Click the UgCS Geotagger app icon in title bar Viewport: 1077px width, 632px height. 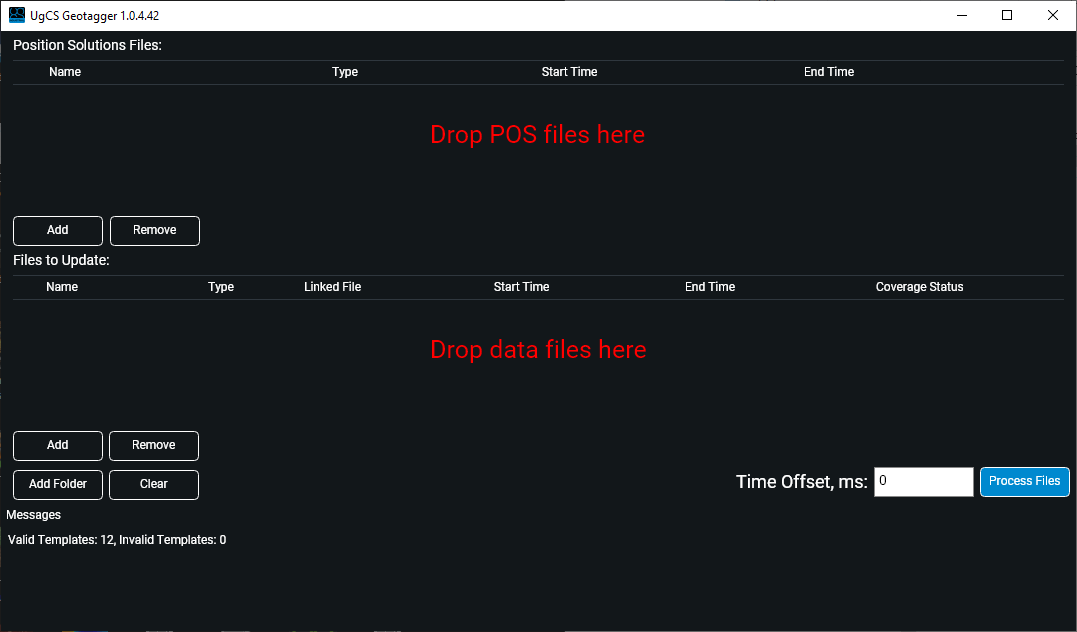coord(16,15)
